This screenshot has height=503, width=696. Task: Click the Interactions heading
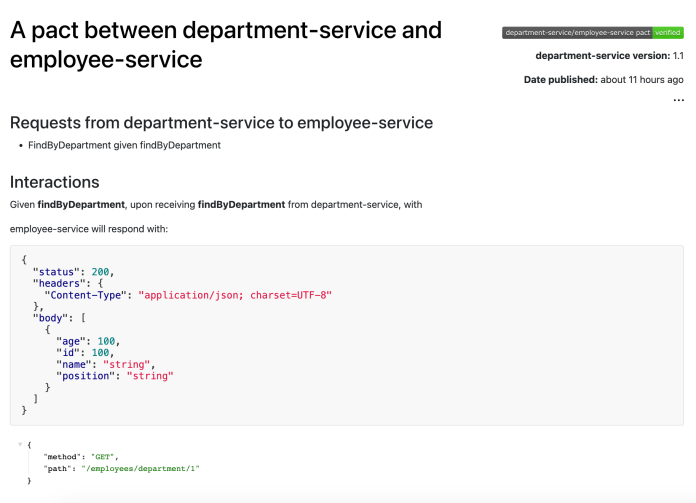click(x=55, y=182)
